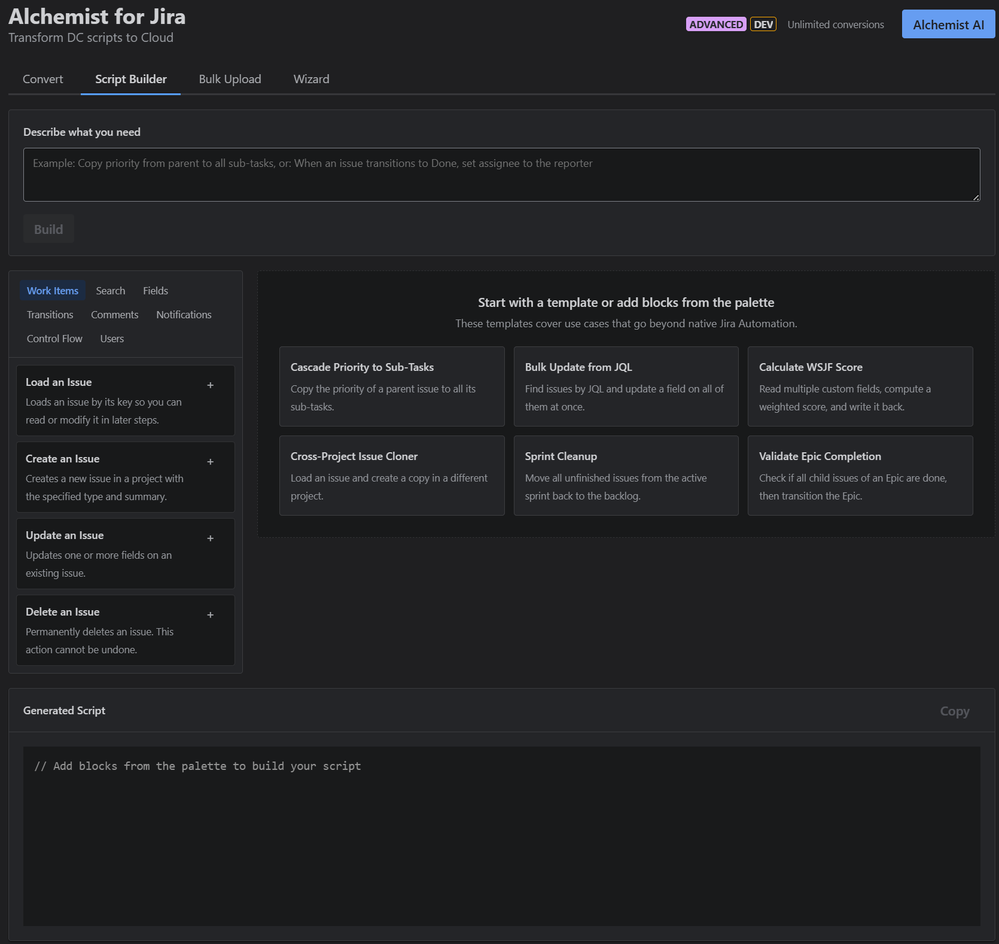
Task: Go to the Wizard tab
Action: [x=311, y=79]
